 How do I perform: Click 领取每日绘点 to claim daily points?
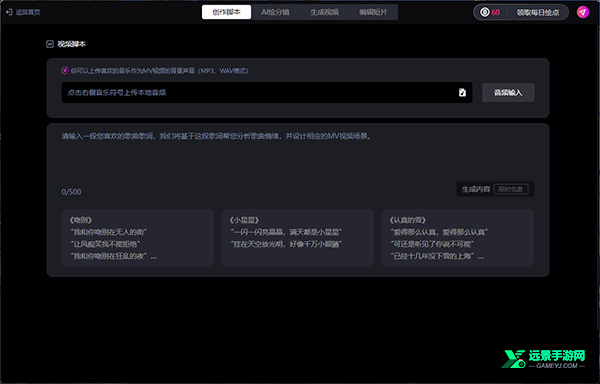538,13
